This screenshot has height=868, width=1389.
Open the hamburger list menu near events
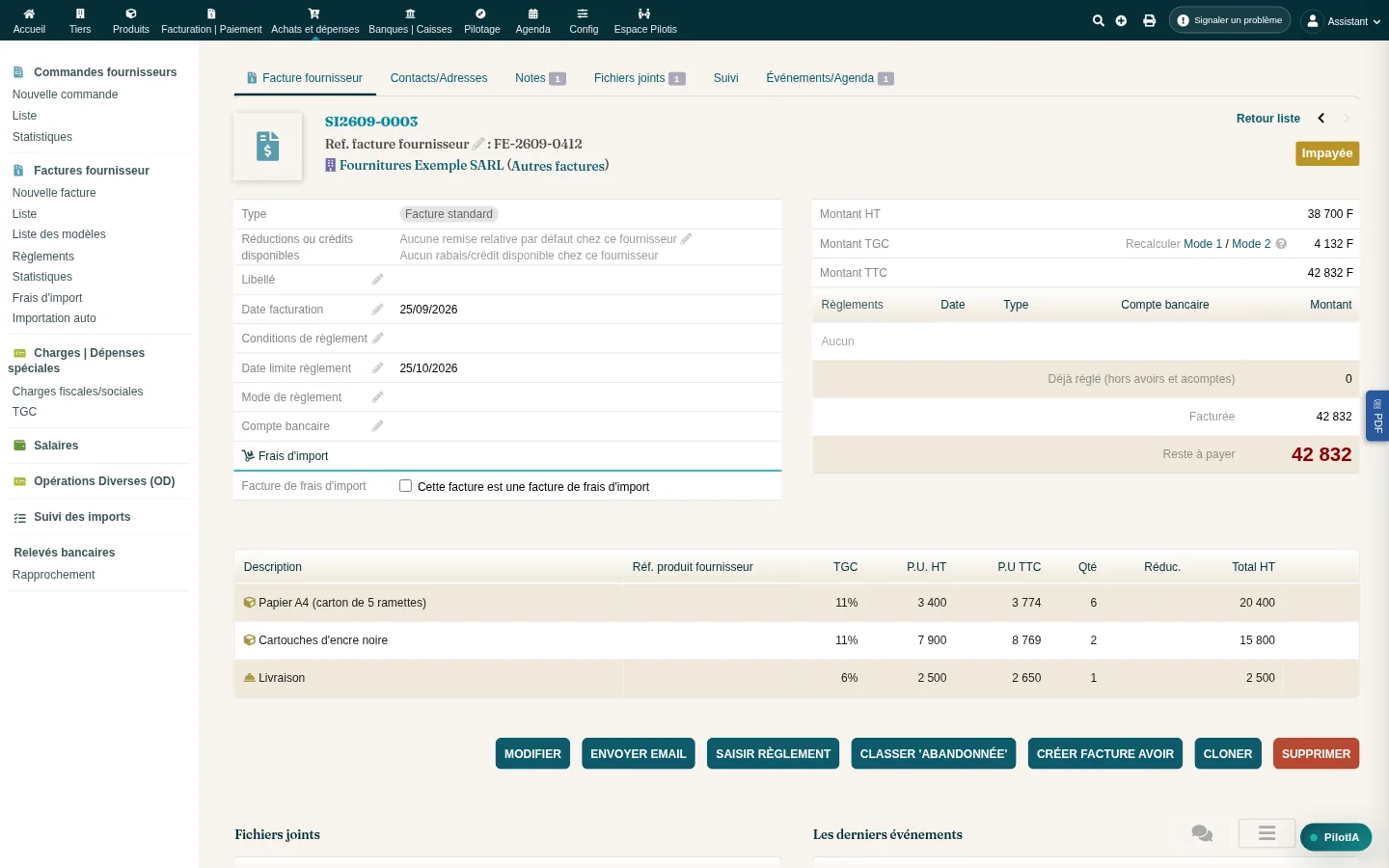point(1267,832)
